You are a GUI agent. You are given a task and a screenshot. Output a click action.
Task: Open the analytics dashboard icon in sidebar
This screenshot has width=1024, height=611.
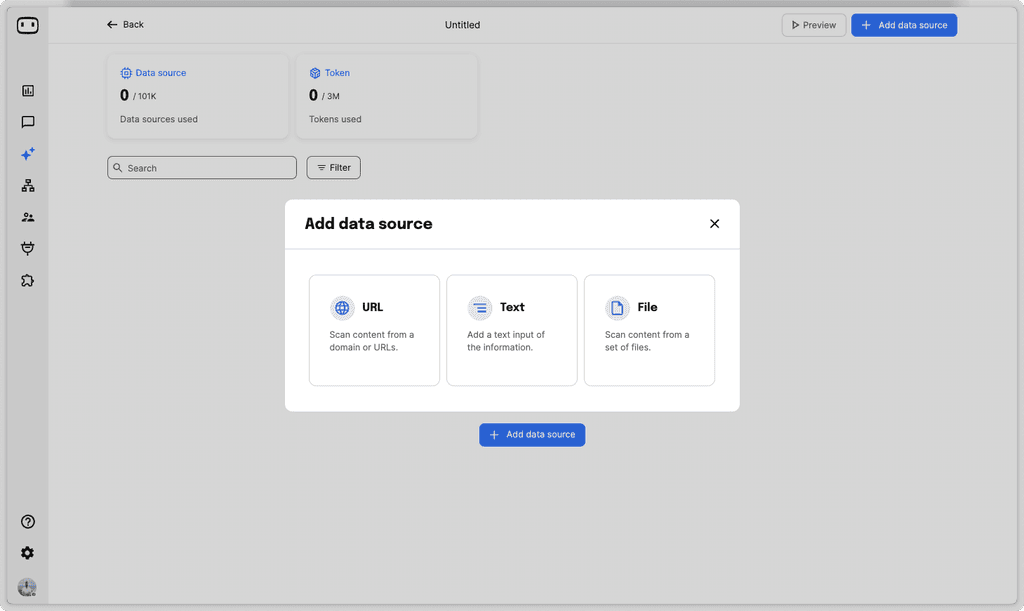tap(27, 90)
